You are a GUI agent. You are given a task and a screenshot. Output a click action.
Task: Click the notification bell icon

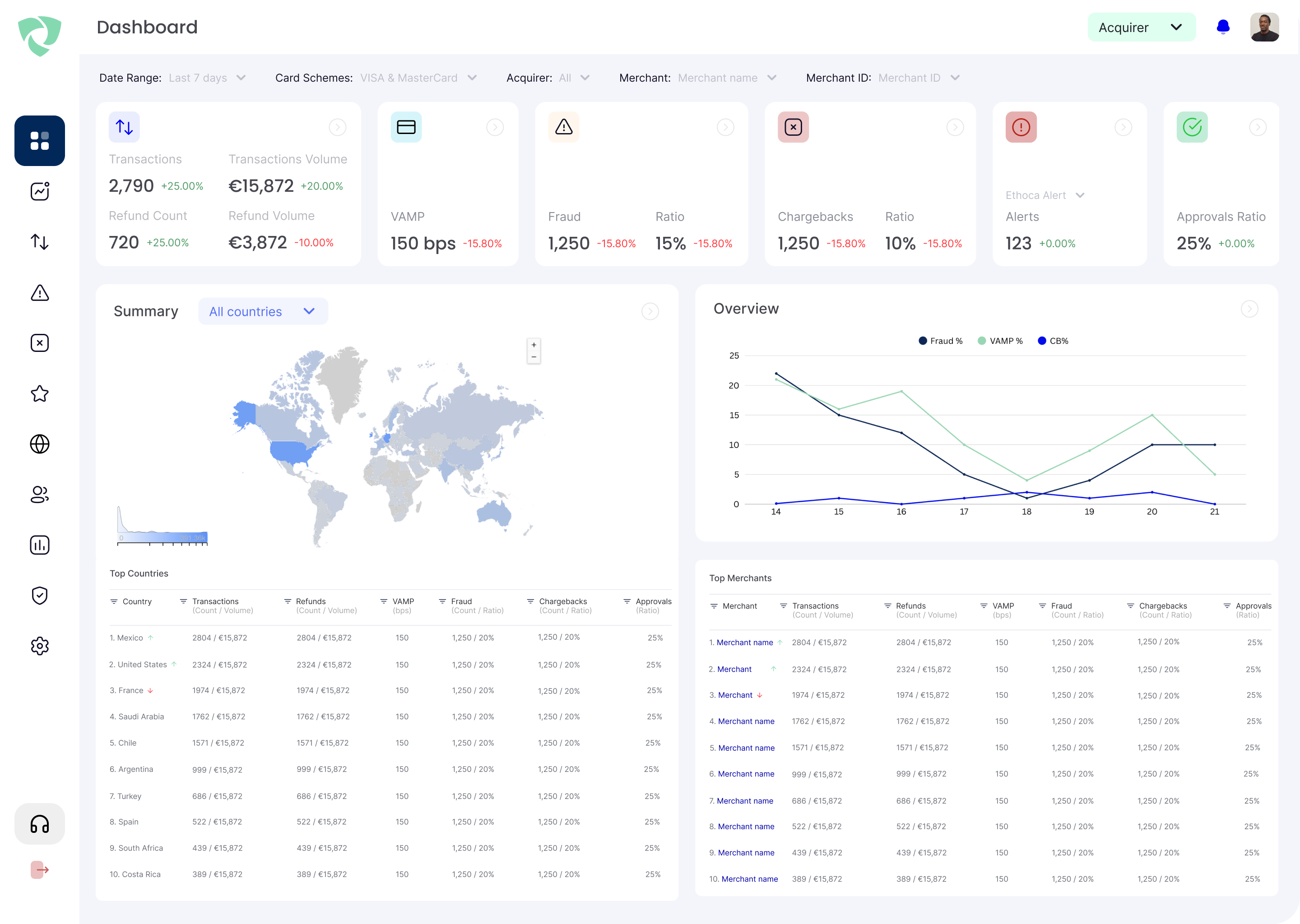(1223, 27)
